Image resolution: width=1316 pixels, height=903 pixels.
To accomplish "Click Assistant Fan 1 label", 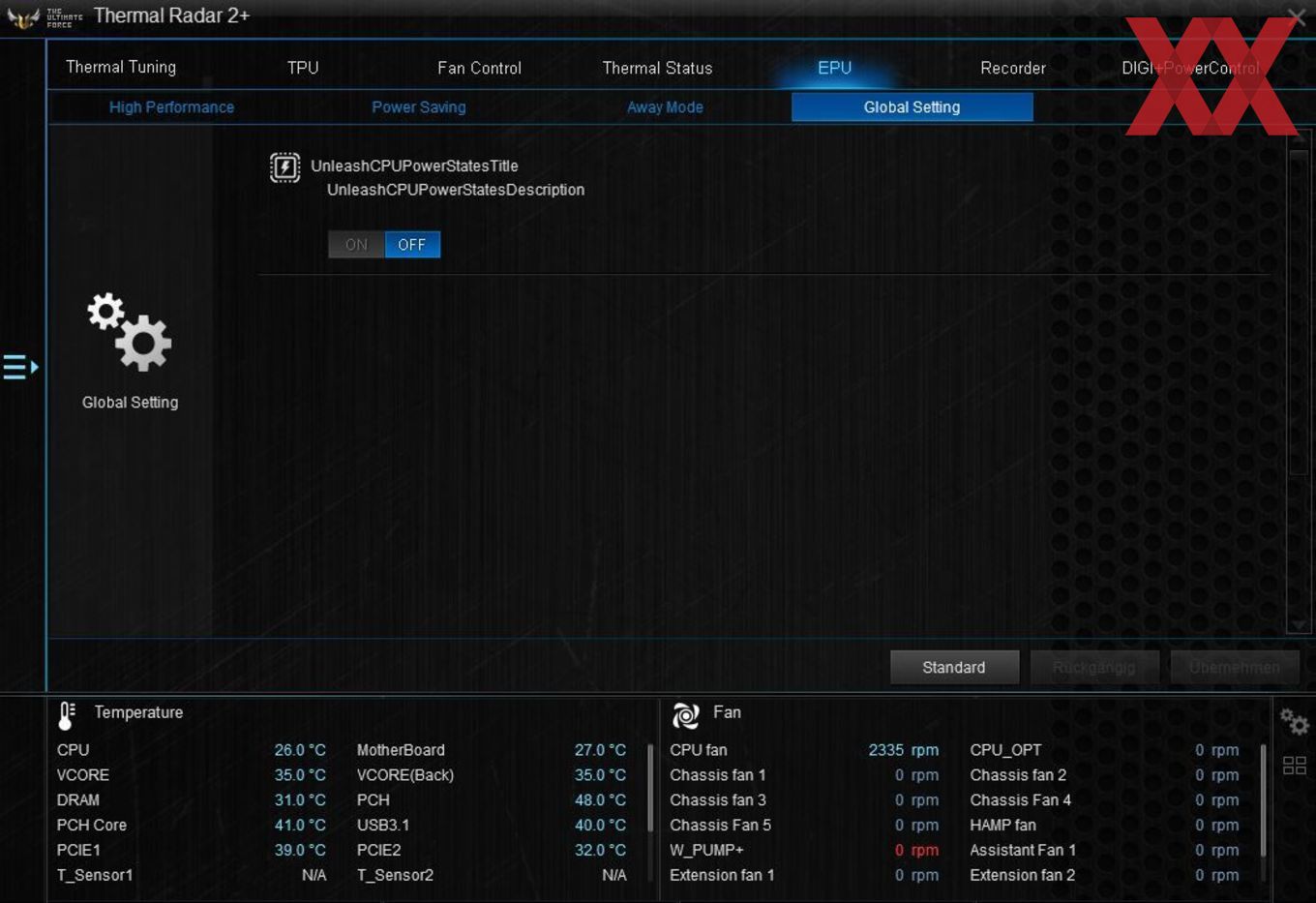I will point(1023,851).
